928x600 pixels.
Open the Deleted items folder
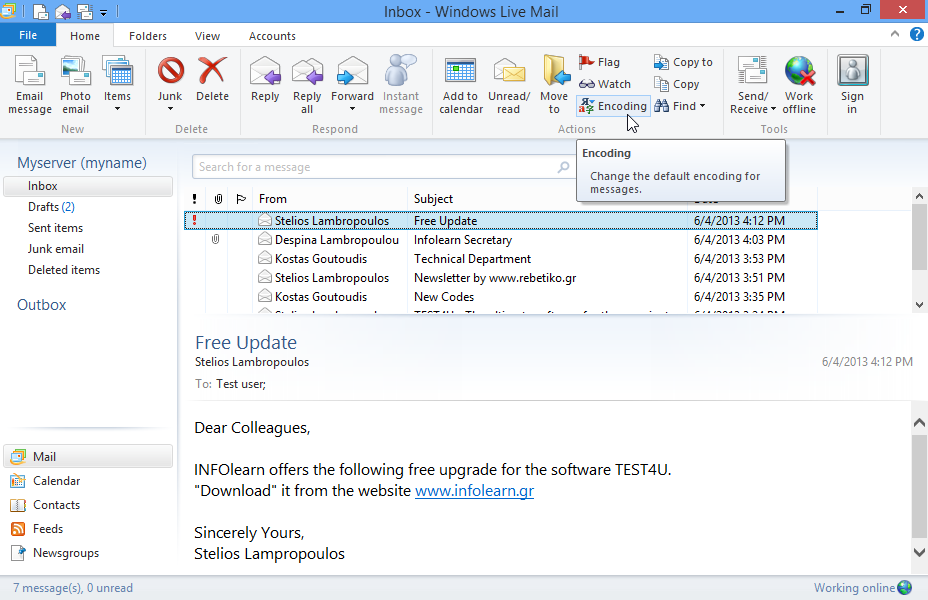pyautogui.click(x=64, y=270)
